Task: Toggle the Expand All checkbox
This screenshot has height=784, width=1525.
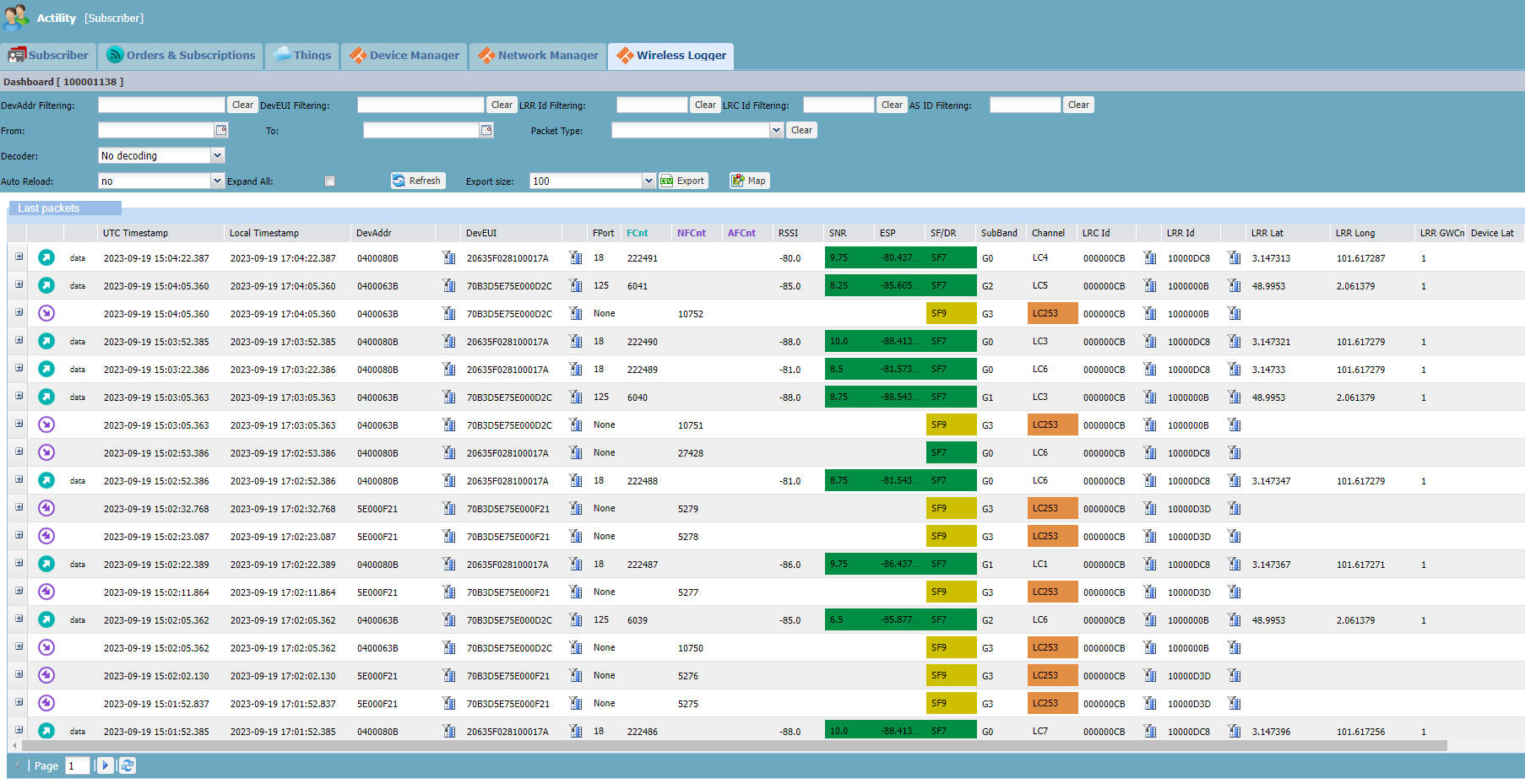Action: [x=330, y=181]
